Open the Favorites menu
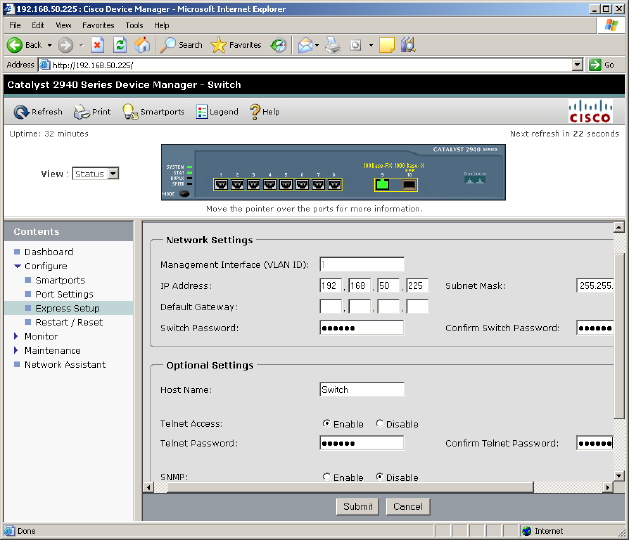The image size is (629, 540). click(x=98, y=25)
